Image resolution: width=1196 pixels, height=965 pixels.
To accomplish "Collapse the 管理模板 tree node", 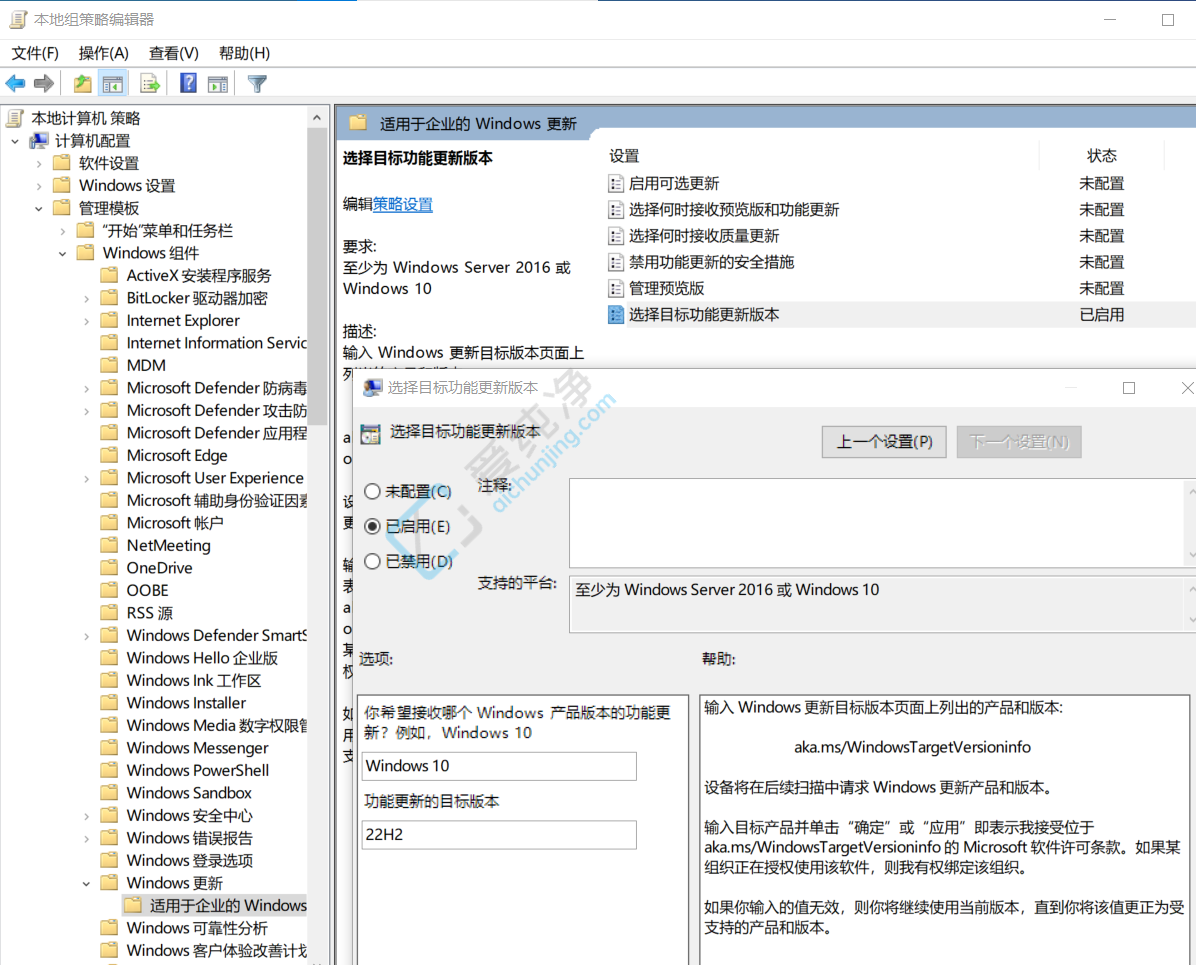I will coord(39,208).
